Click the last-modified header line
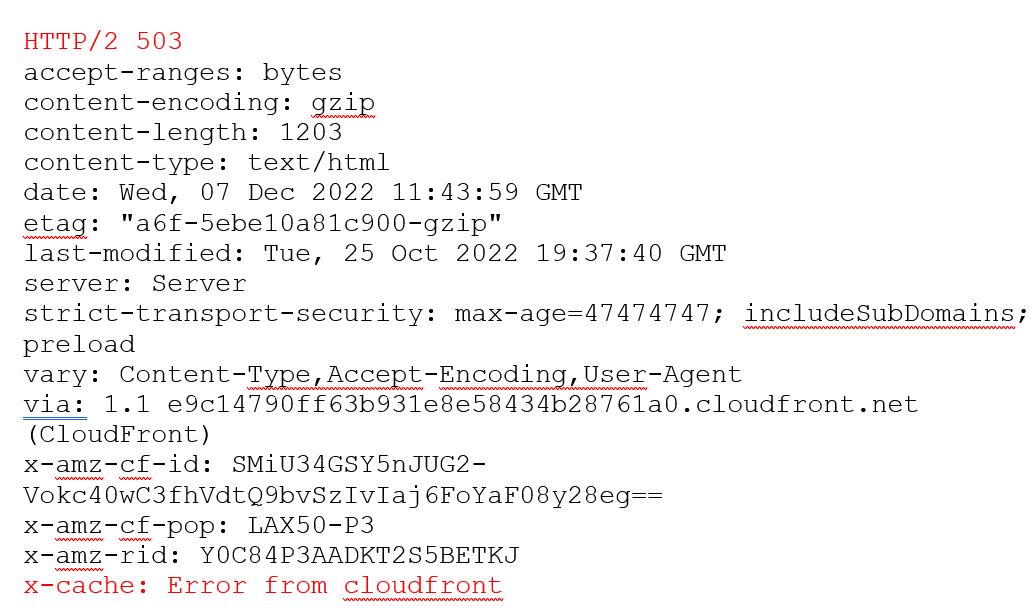1036x614 pixels. 374,254
